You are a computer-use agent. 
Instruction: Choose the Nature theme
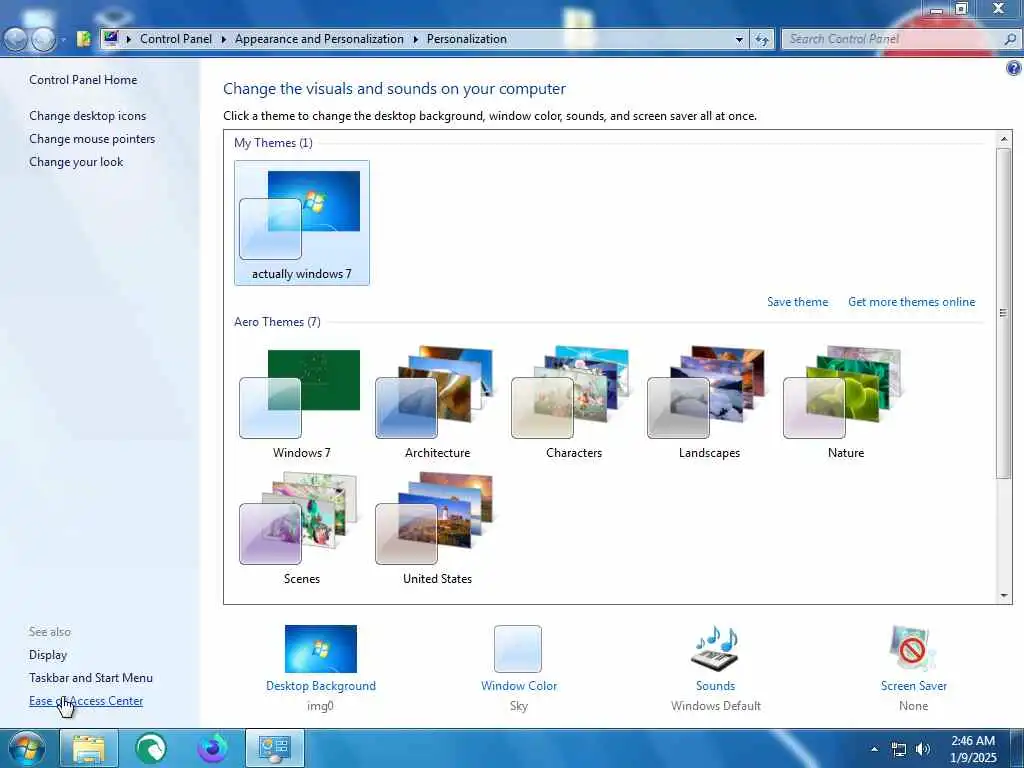click(x=845, y=402)
